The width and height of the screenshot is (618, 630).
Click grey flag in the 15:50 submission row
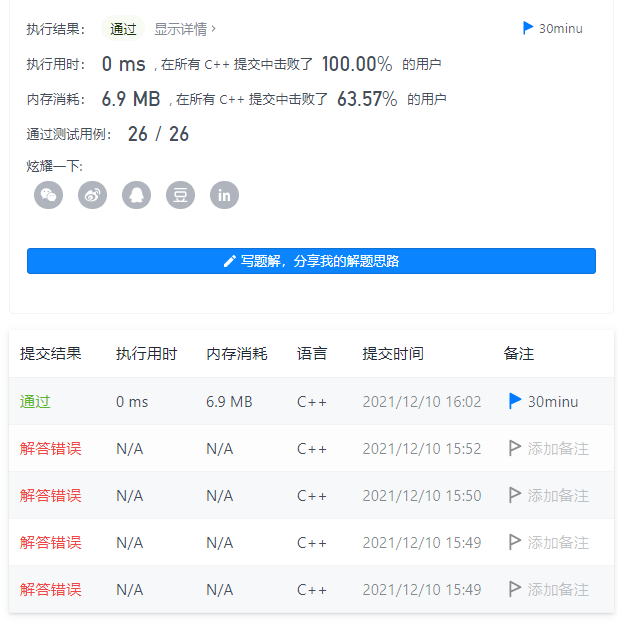pyautogui.click(x=515, y=495)
